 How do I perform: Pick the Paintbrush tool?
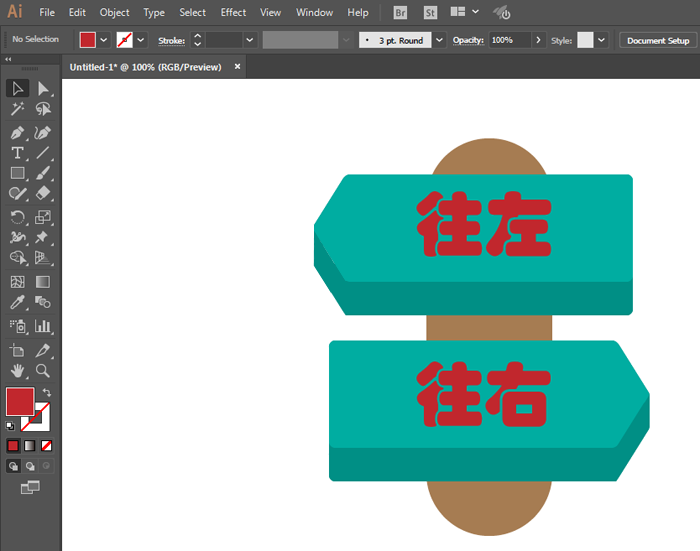click(43, 173)
